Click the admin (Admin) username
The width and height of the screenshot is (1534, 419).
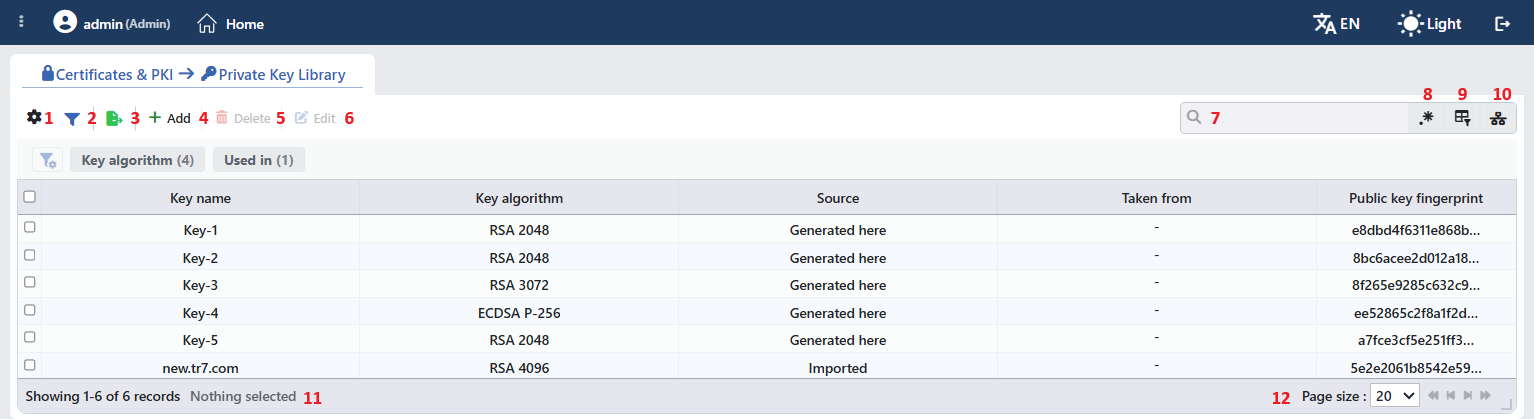[x=126, y=23]
